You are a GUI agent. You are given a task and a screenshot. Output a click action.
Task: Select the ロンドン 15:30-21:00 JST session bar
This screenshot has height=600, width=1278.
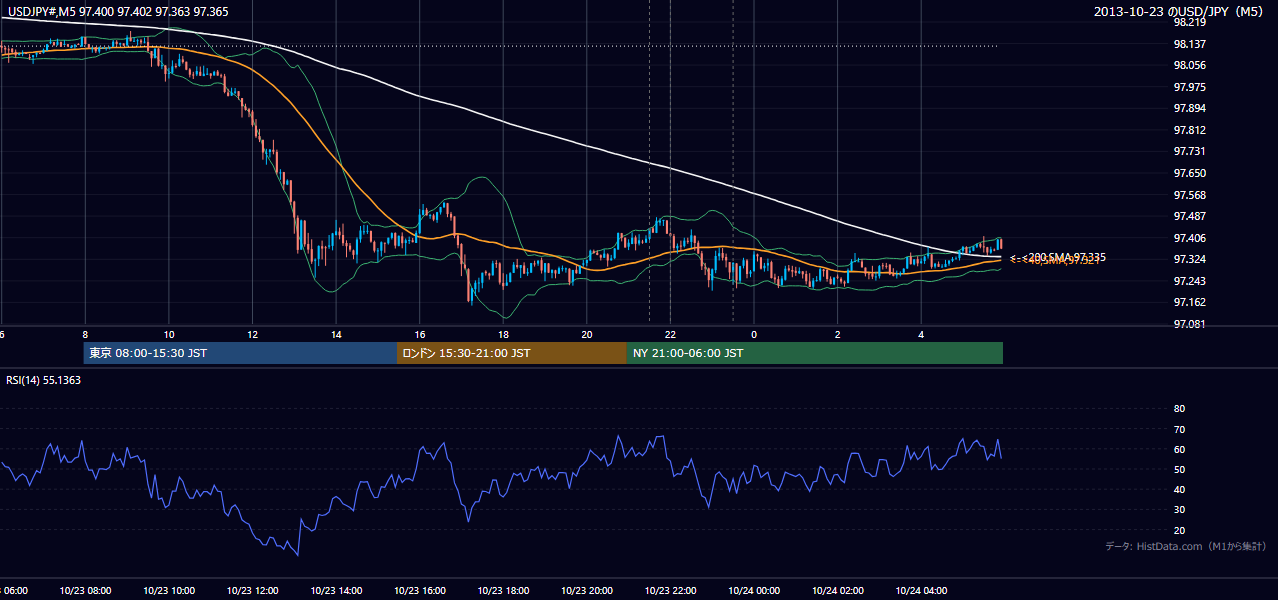pos(512,353)
